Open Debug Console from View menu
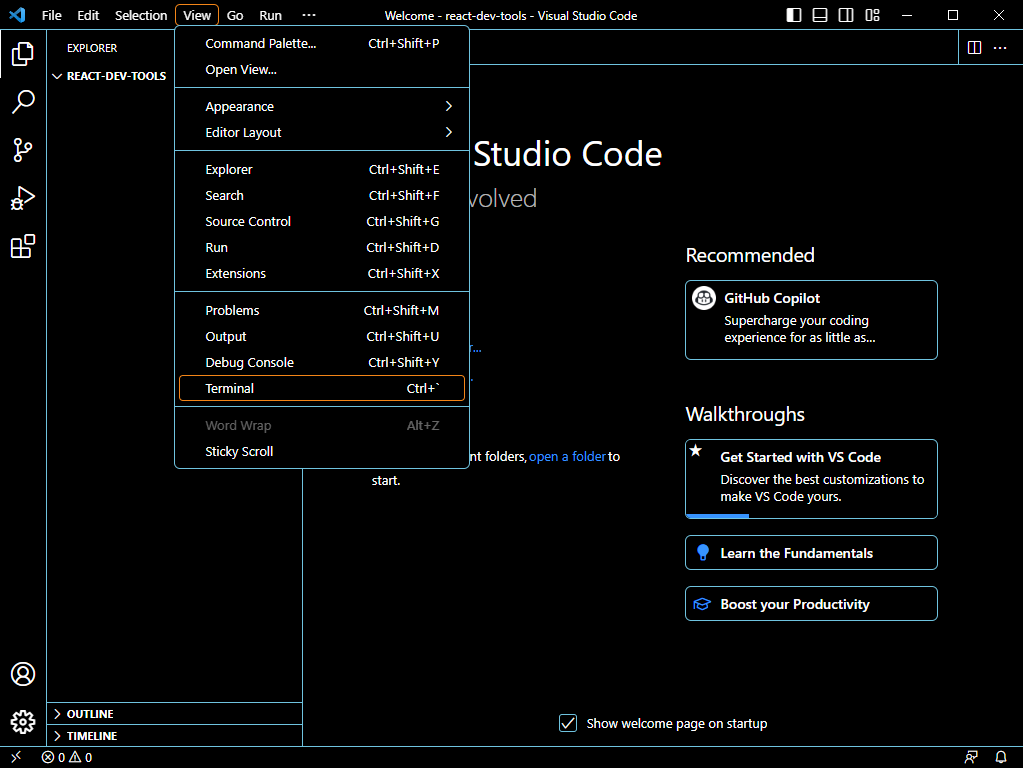 (x=322, y=363)
